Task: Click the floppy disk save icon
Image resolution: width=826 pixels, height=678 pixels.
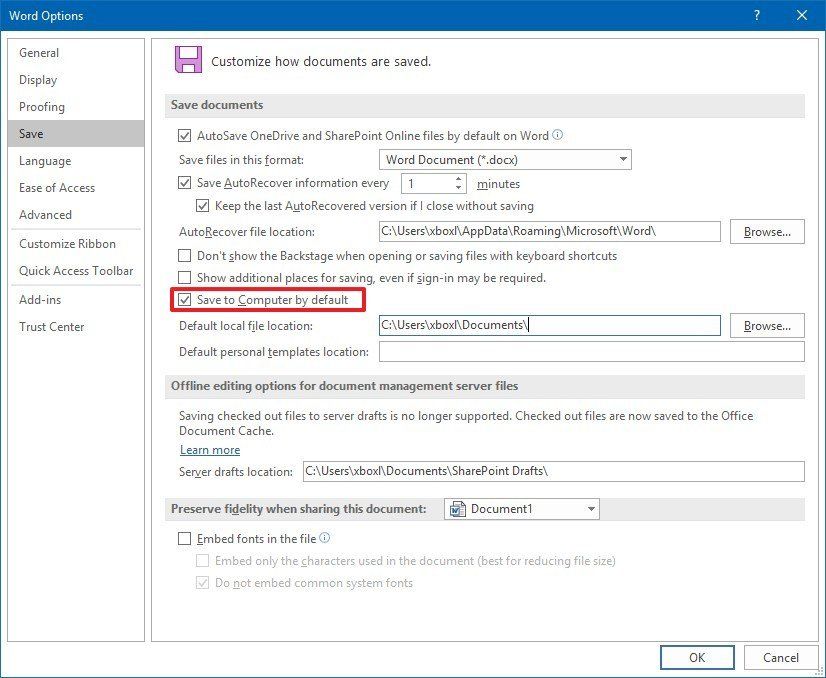Action: 190,59
